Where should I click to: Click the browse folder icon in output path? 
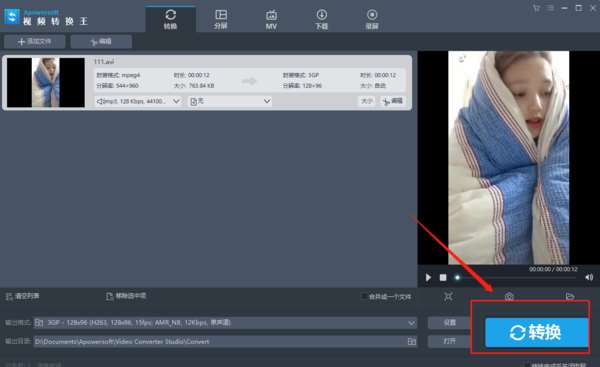pos(411,341)
